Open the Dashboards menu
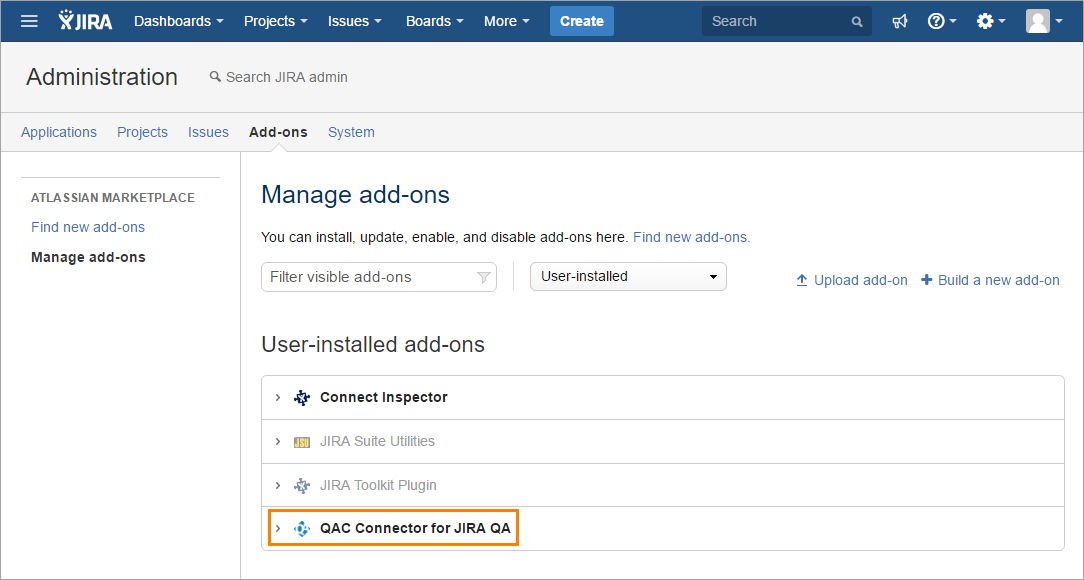Viewport: 1084px width, 580px height. click(x=175, y=20)
